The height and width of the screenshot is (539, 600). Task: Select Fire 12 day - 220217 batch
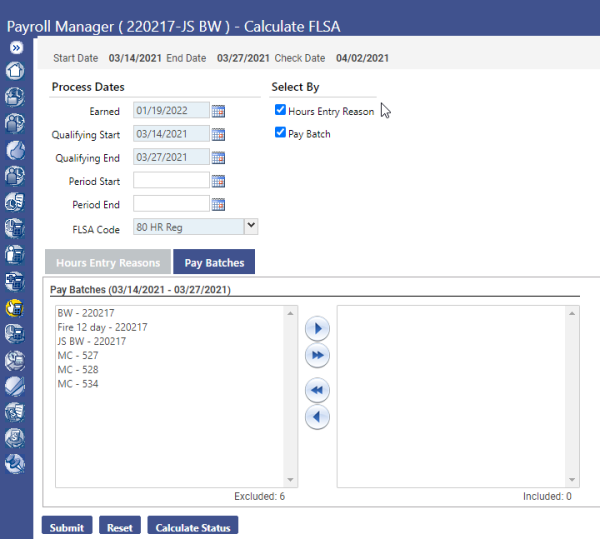102,327
